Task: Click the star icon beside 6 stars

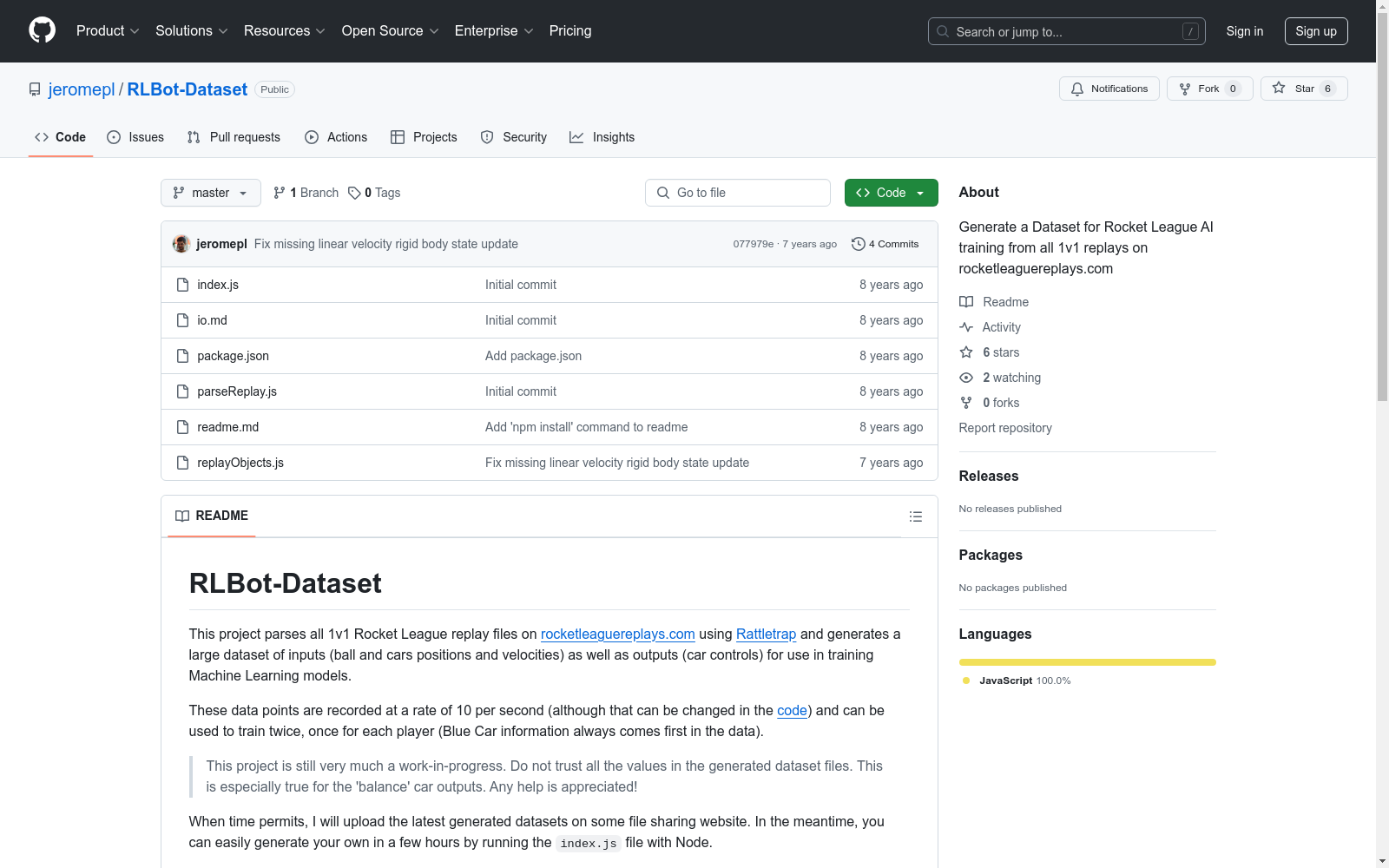Action: pyautogui.click(x=966, y=352)
